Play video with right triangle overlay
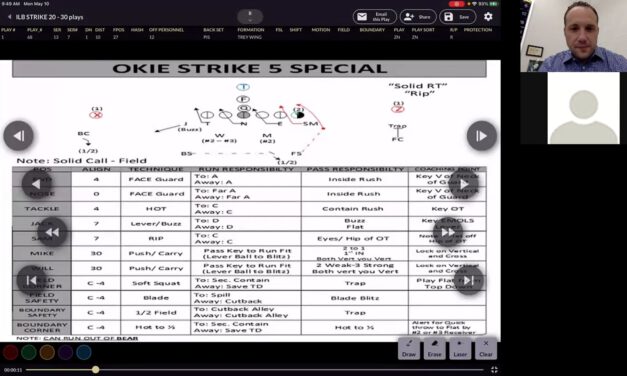 pos(463,184)
